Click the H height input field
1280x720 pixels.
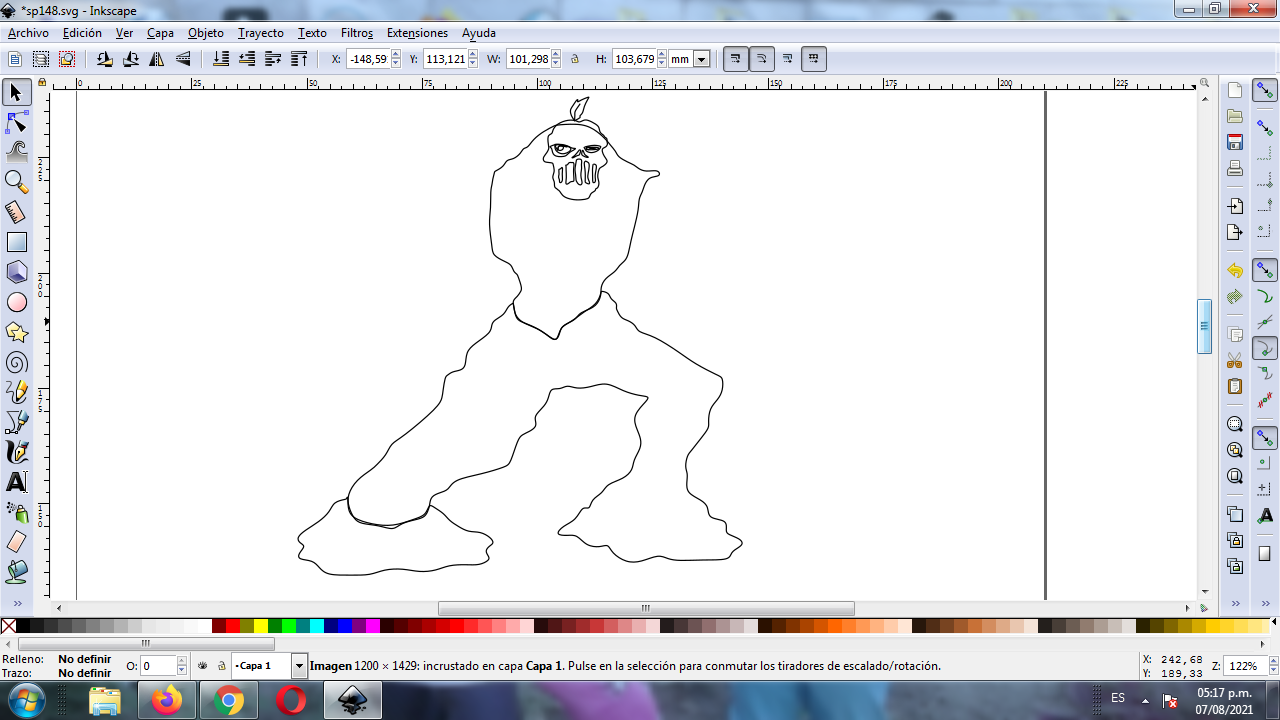point(634,59)
